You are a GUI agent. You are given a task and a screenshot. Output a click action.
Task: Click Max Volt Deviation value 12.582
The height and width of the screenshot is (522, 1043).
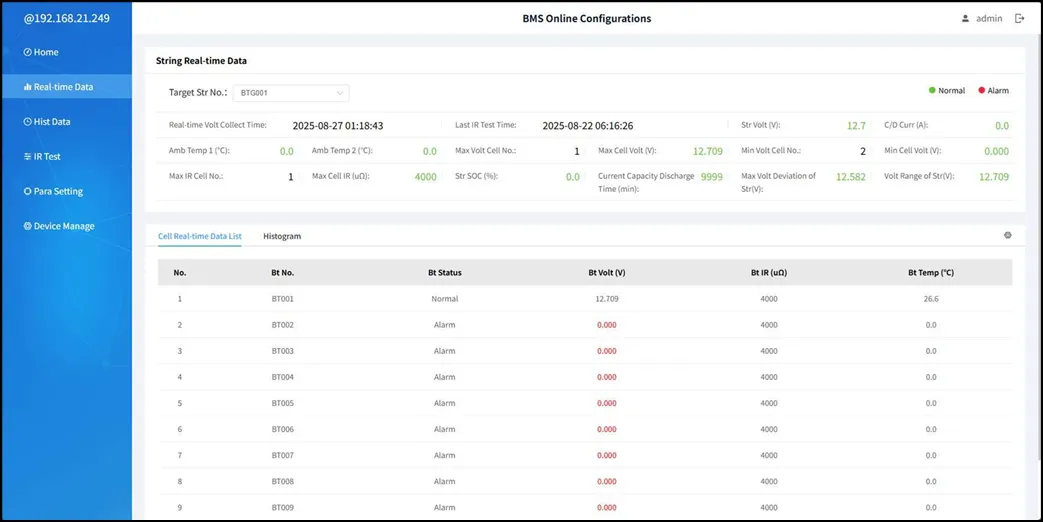tap(851, 177)
